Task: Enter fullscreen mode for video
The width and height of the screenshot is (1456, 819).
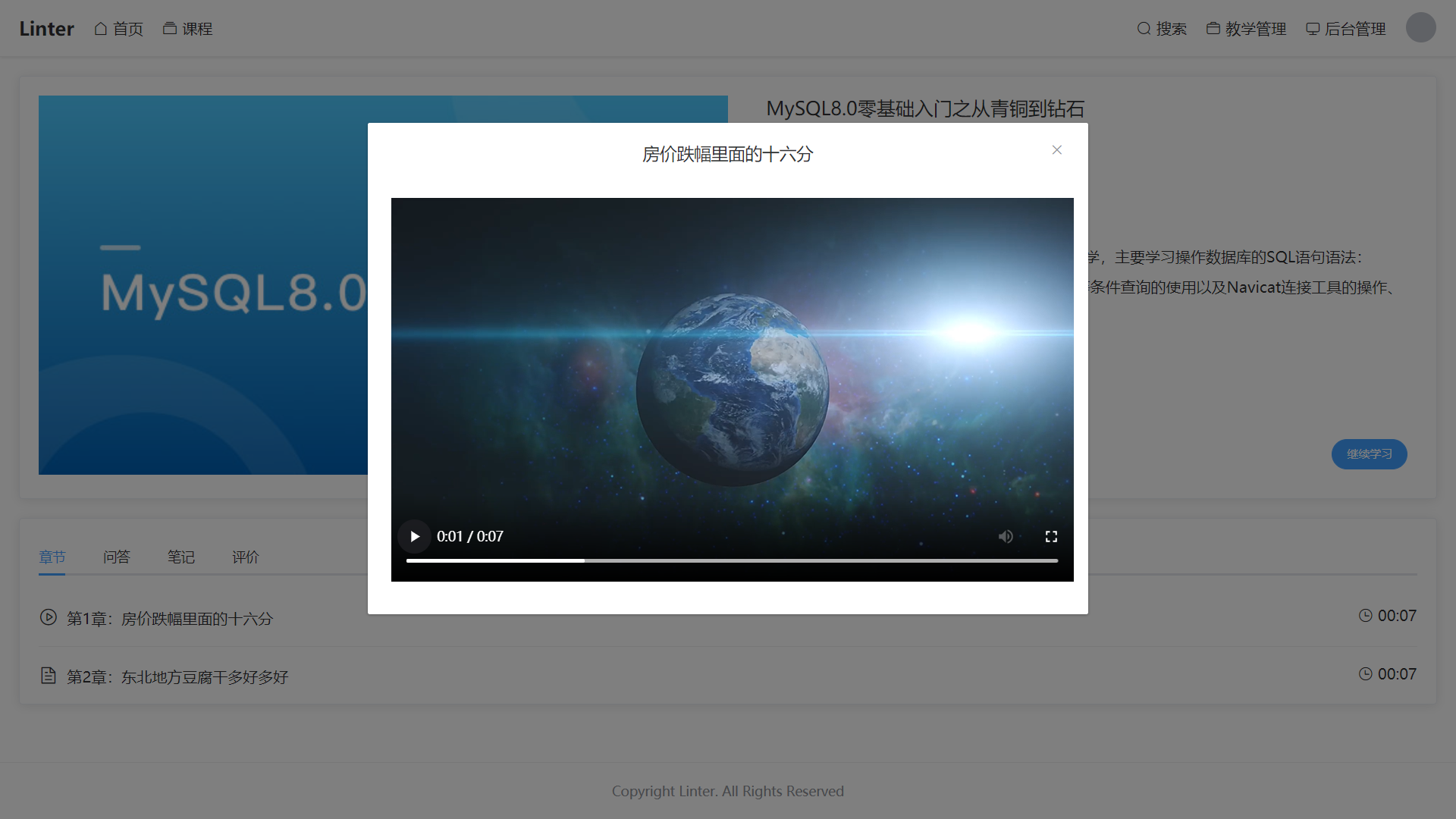Action: click(x=1051, y=537)
